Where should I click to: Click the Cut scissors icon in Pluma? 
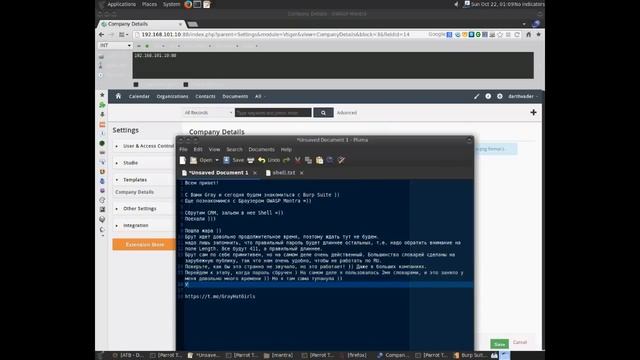click(x=298, y=160)
